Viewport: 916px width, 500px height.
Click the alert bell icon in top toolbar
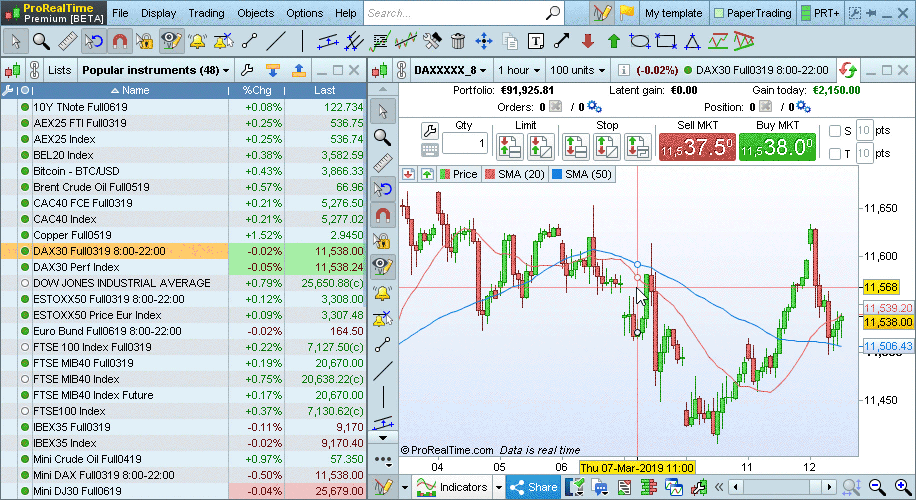pos(197,41)
